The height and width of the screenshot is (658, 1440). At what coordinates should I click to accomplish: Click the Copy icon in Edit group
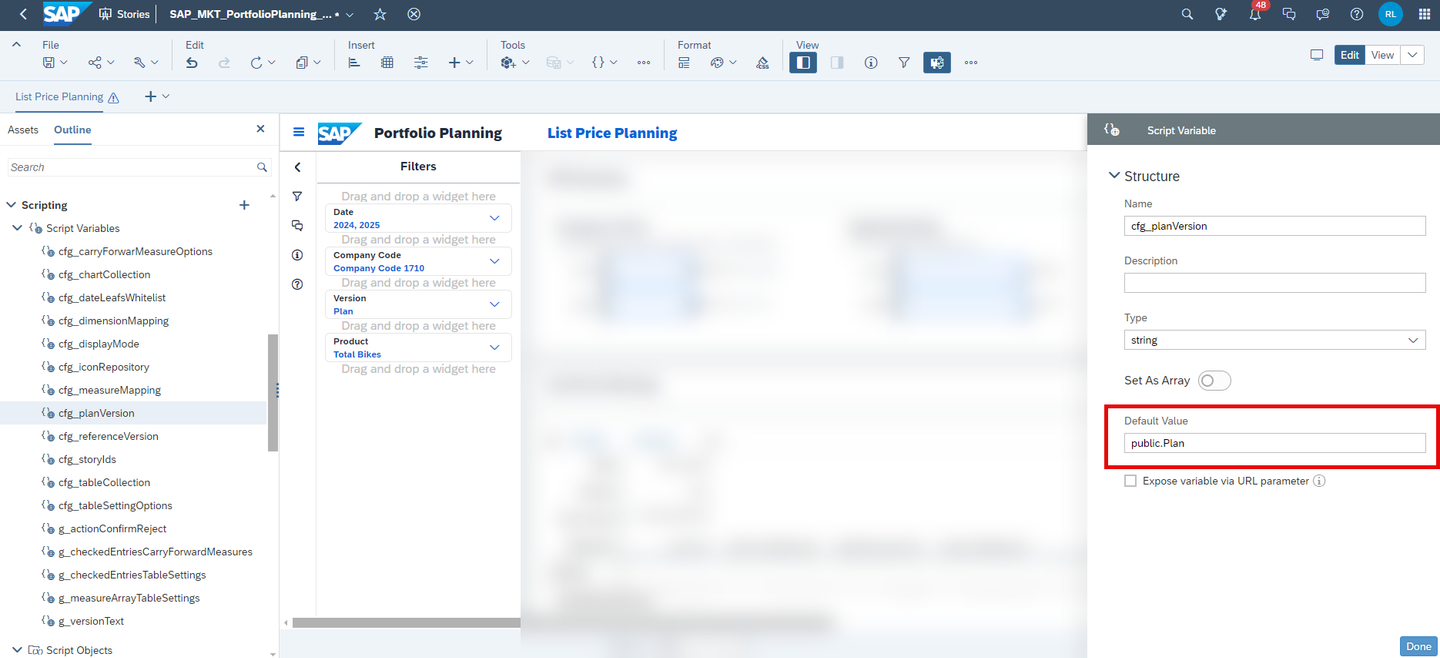point(302,62)
